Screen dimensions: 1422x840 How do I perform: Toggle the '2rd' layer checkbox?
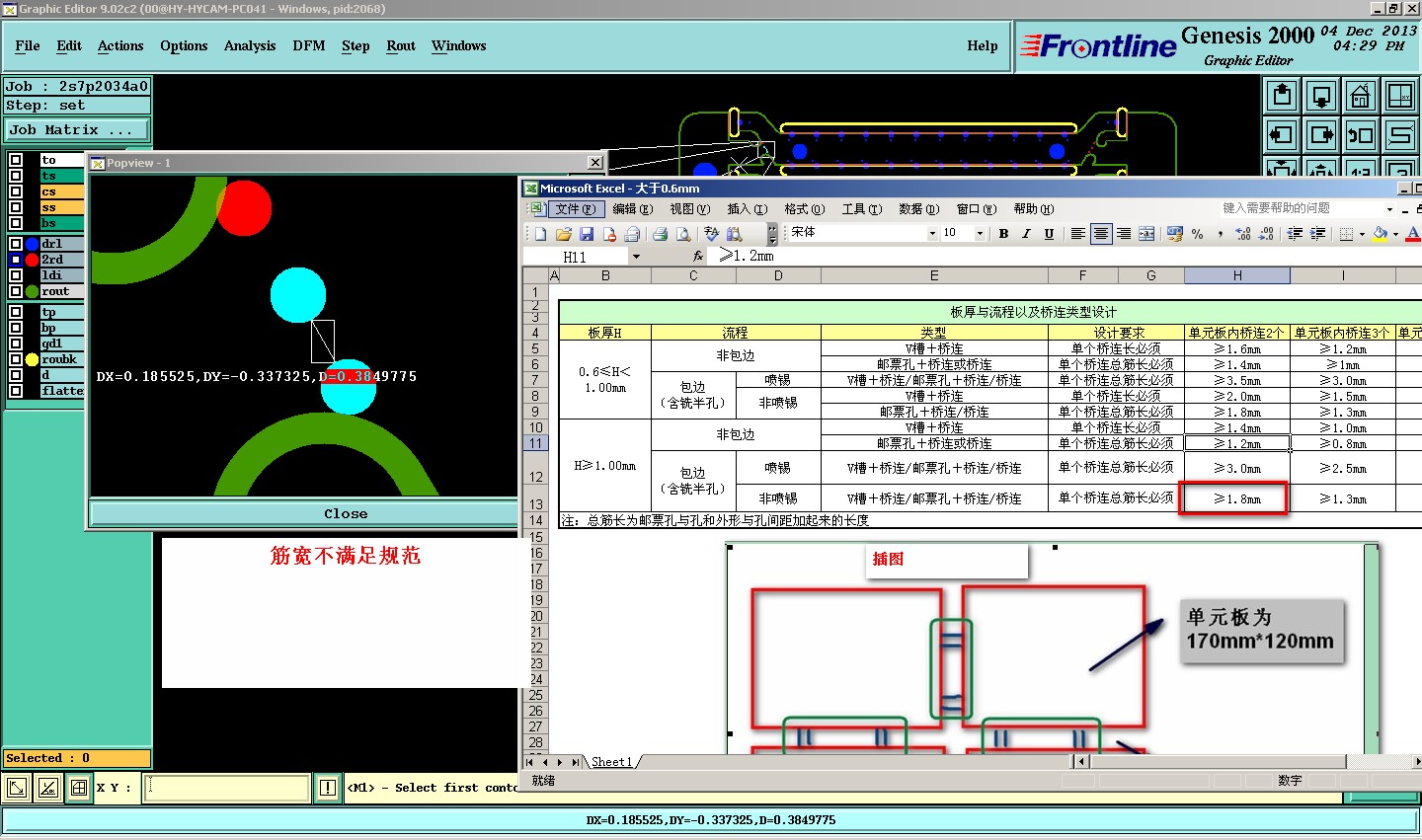point(16,260)
